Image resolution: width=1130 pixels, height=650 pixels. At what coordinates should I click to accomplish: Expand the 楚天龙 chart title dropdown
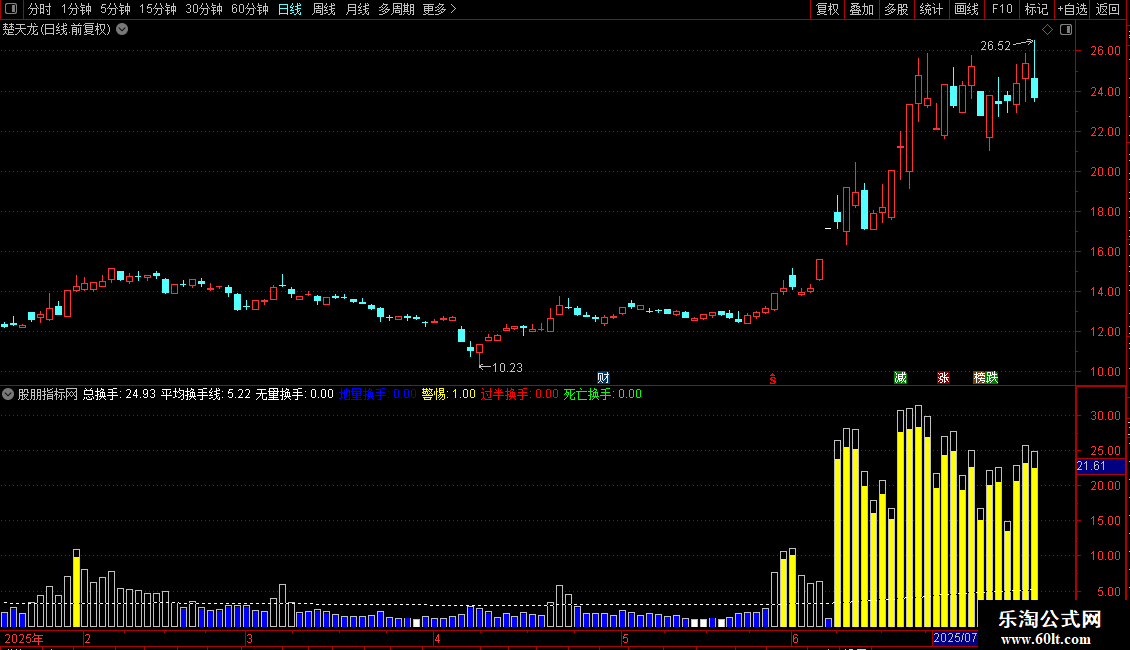[123, 30]
